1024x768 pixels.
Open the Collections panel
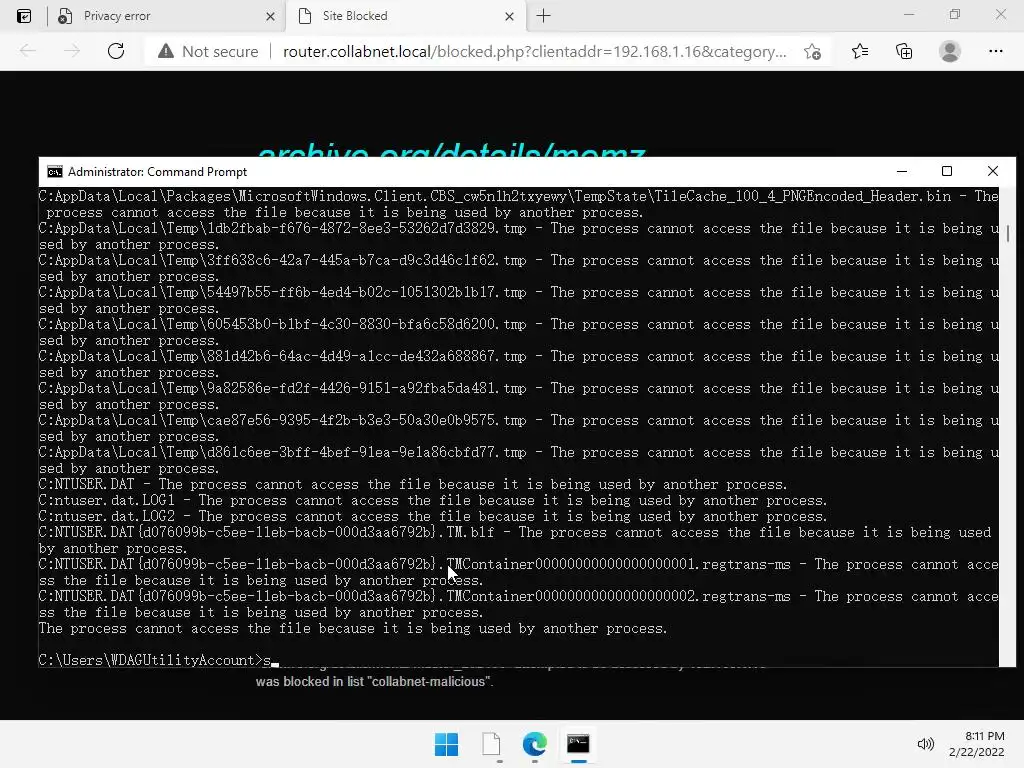click(904, 51)
